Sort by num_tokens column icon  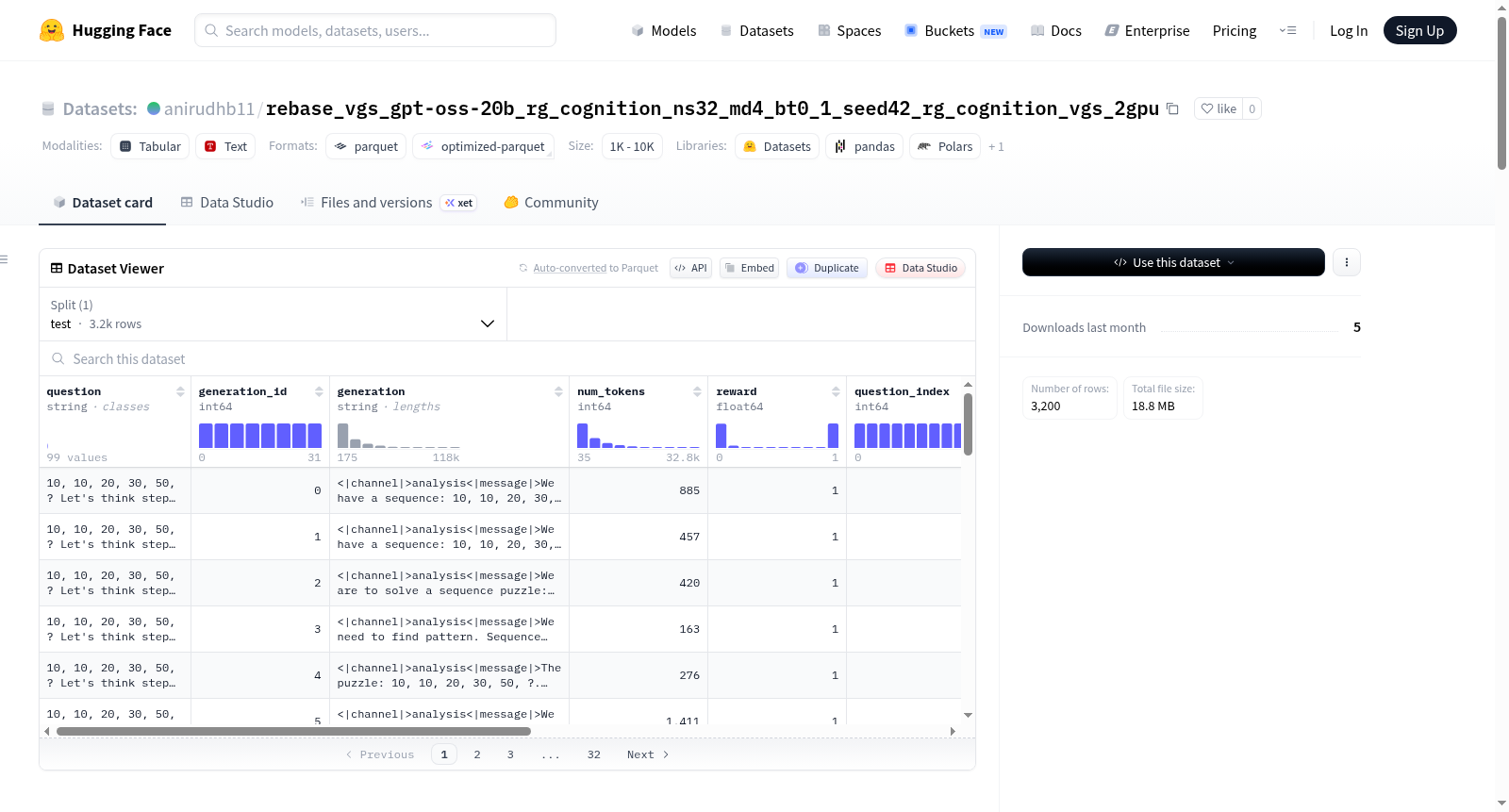point(697,391)
